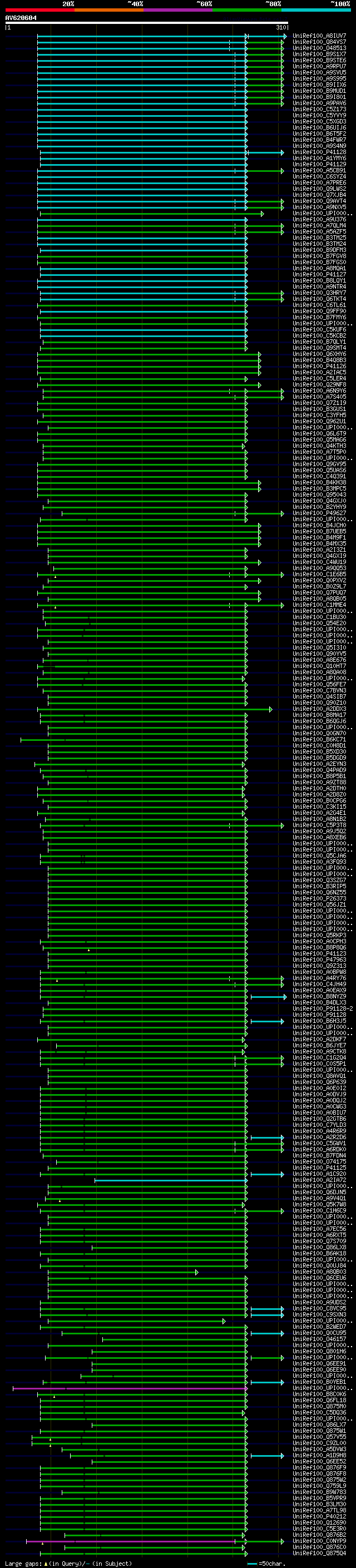Select the UniRef100_P41126 label
The width and height of the screenshot is (356, 1568).
[x=319, y=367]
